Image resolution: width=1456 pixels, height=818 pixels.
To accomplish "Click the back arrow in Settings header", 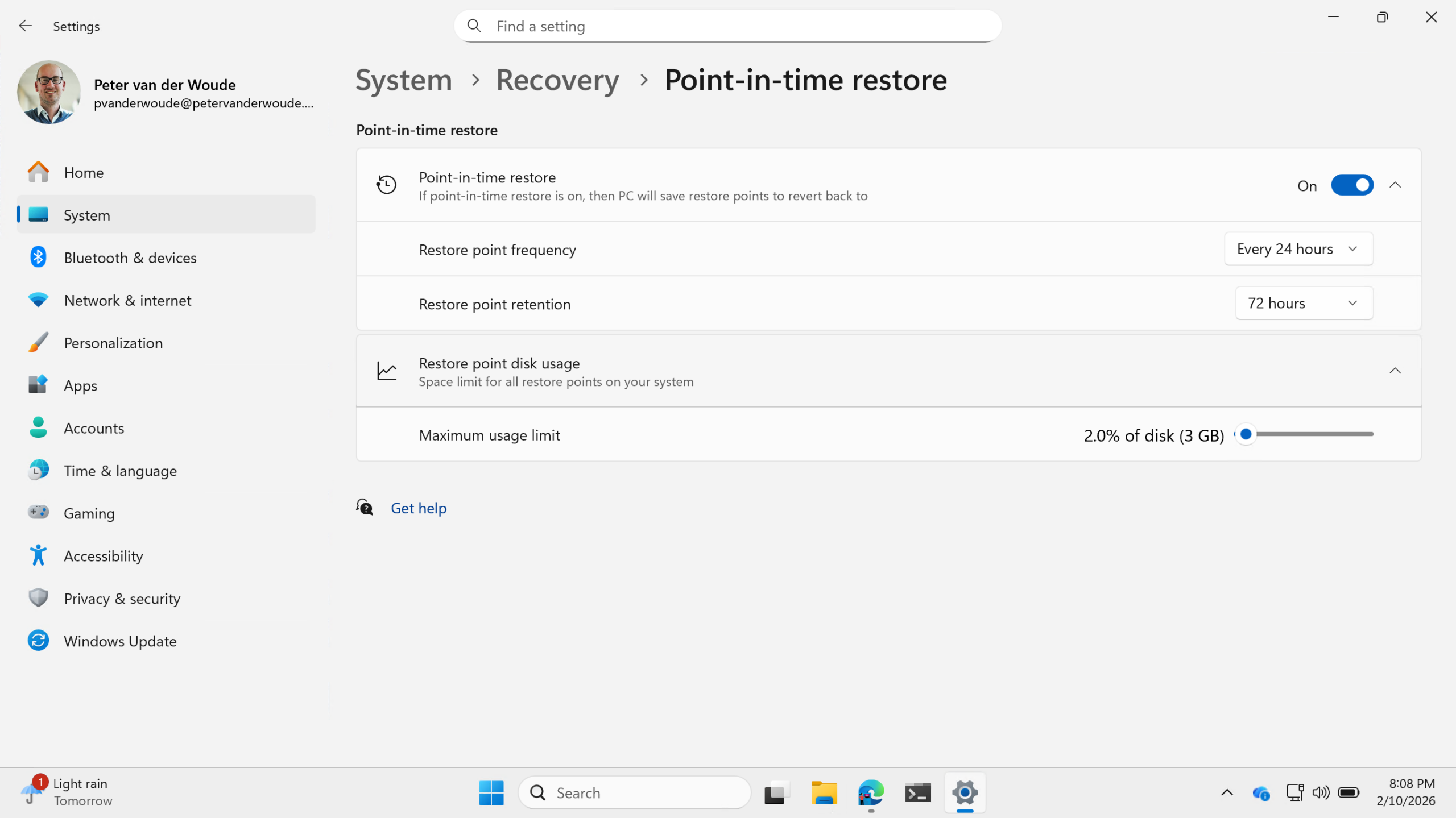I will (25, 26).
